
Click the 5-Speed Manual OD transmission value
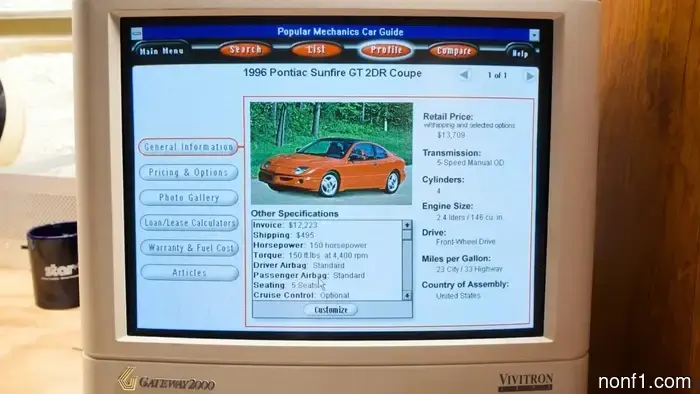pyautogui.click(x=470, y=163)
